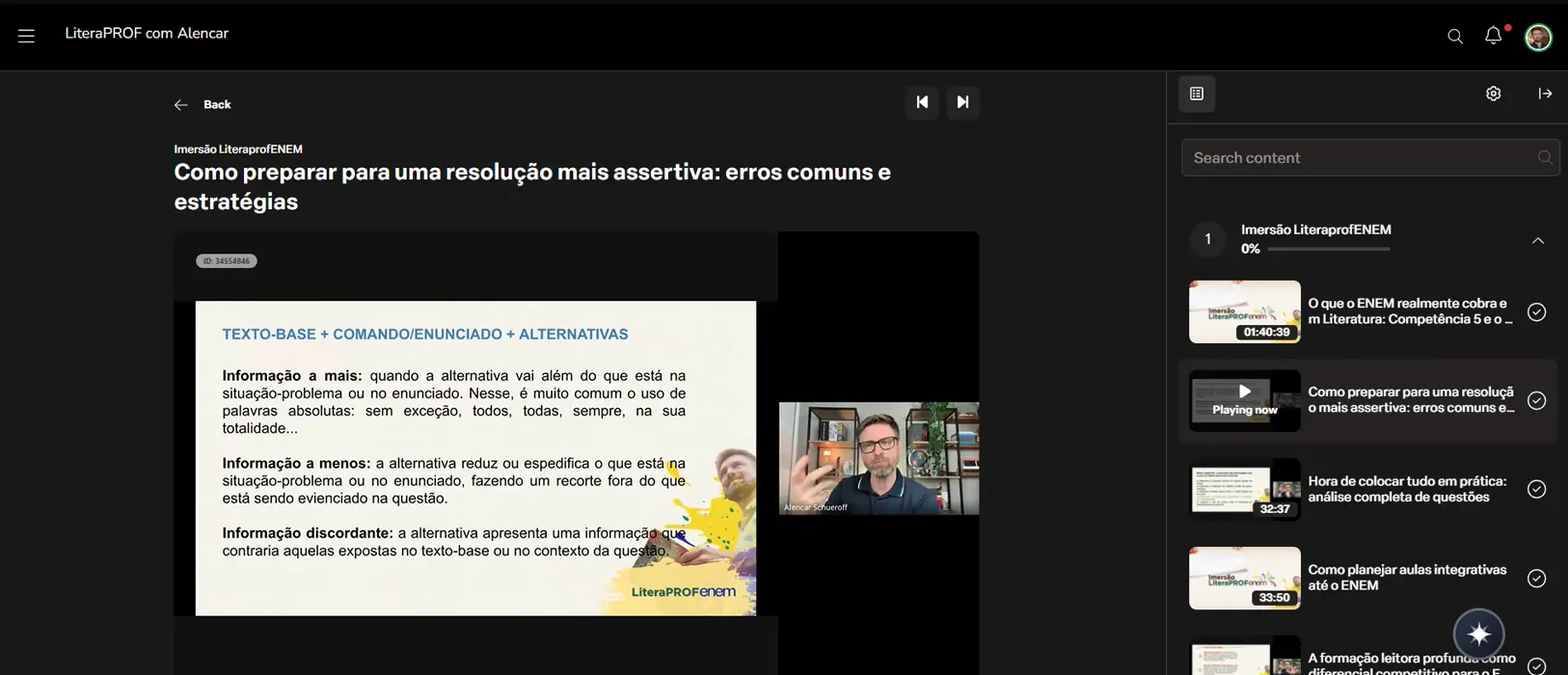Select lesson 'O que o ENEM realmente cobra'

tap(1410, 311)
